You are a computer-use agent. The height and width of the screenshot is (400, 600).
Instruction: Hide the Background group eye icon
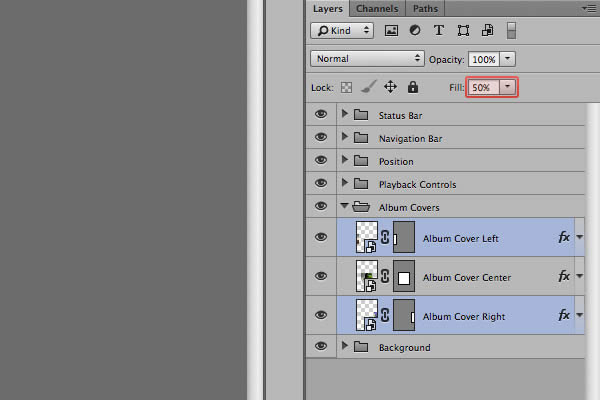[x=321, y=347]
